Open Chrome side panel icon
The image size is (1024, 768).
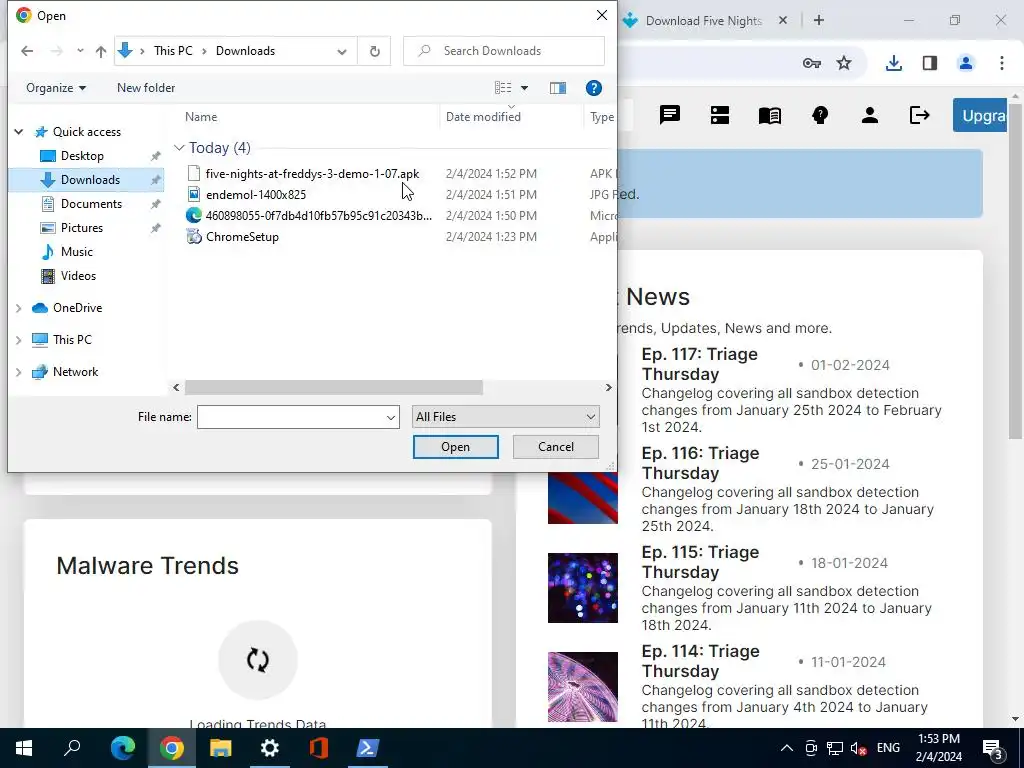point(930,63)
